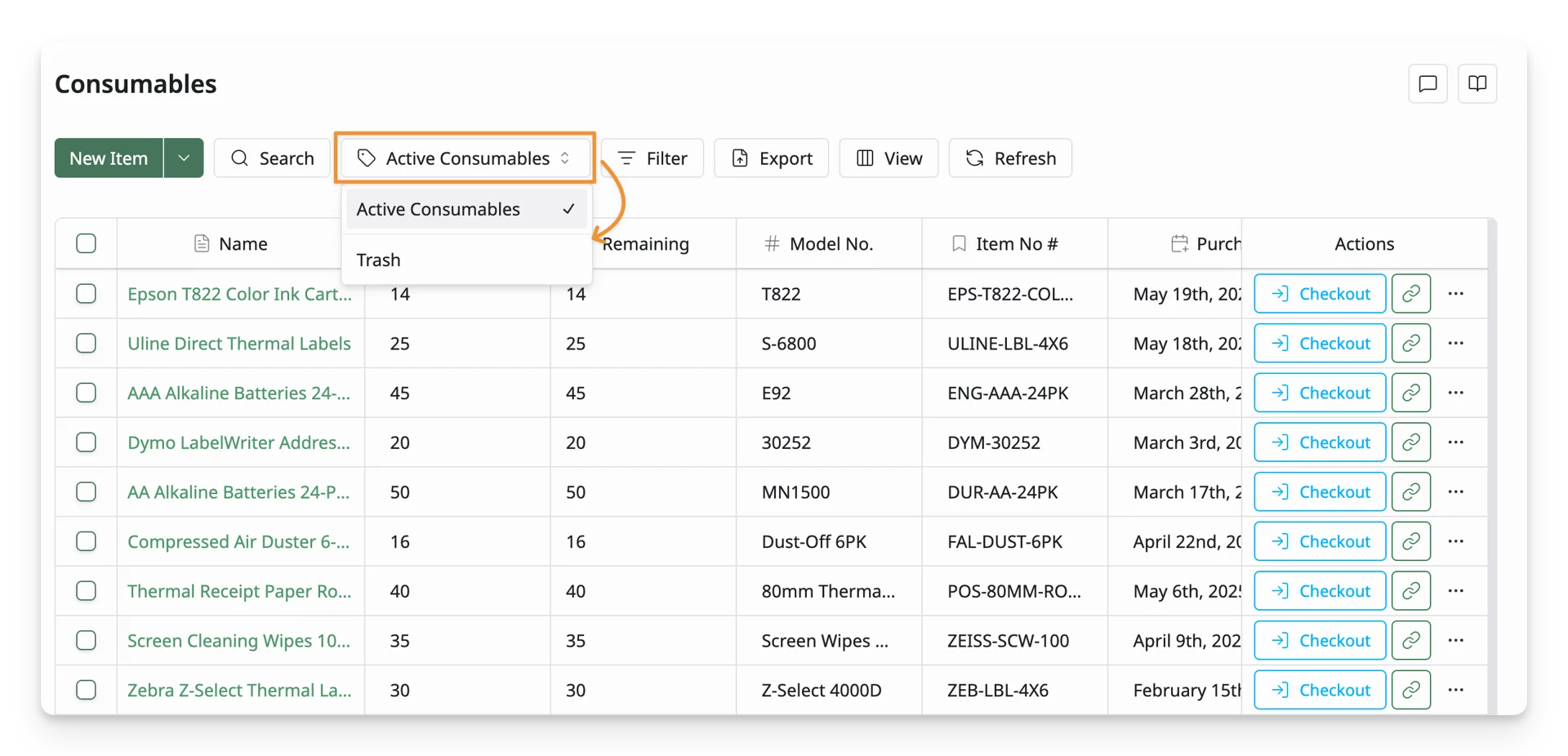Open Uline Direct Thermal Labels link
This screenshot has height=756, width=1568.
pyautogui.click(x=239, y=343)
